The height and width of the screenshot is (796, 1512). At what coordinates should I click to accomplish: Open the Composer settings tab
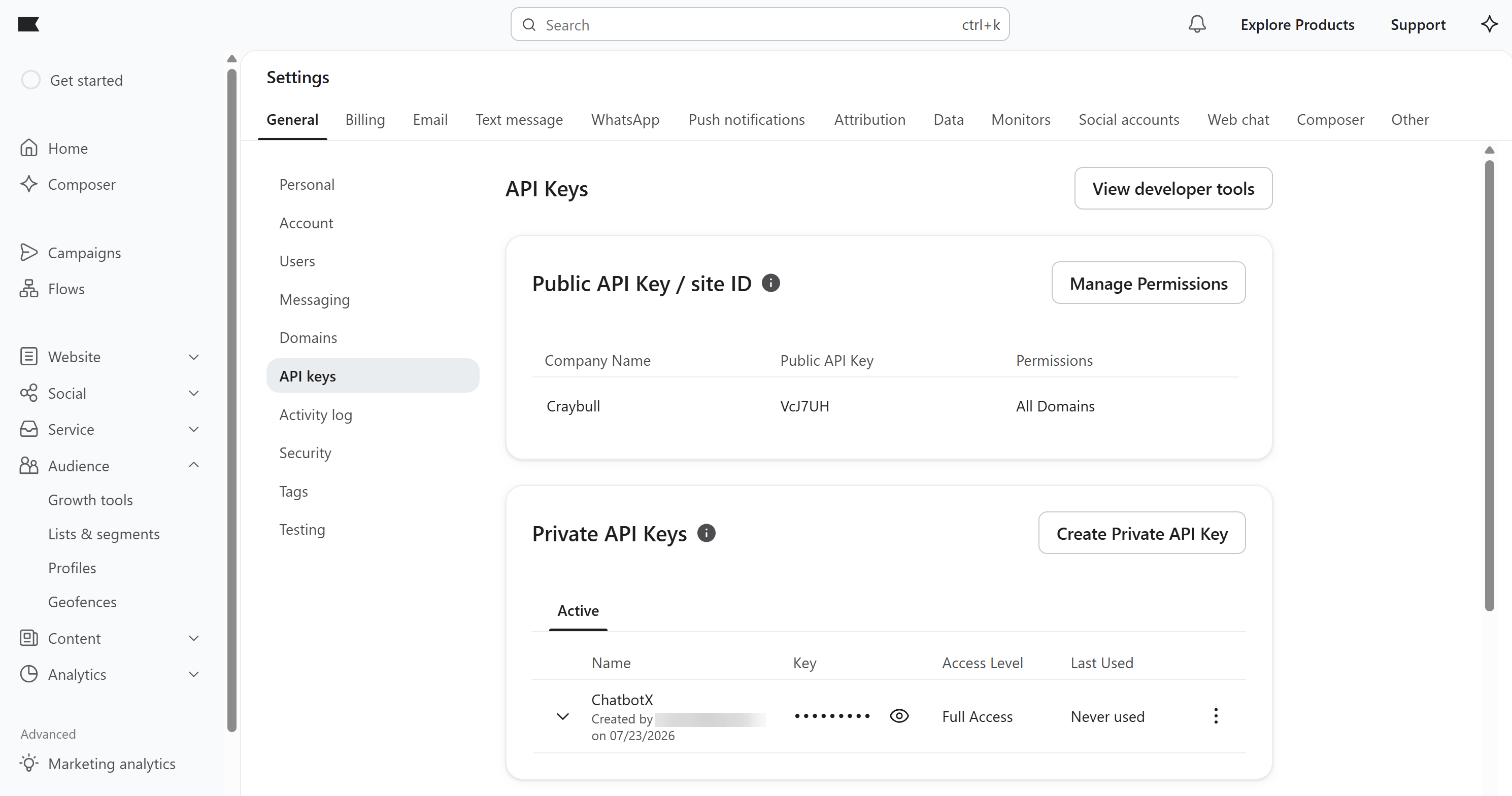[x=1330, y=120]
